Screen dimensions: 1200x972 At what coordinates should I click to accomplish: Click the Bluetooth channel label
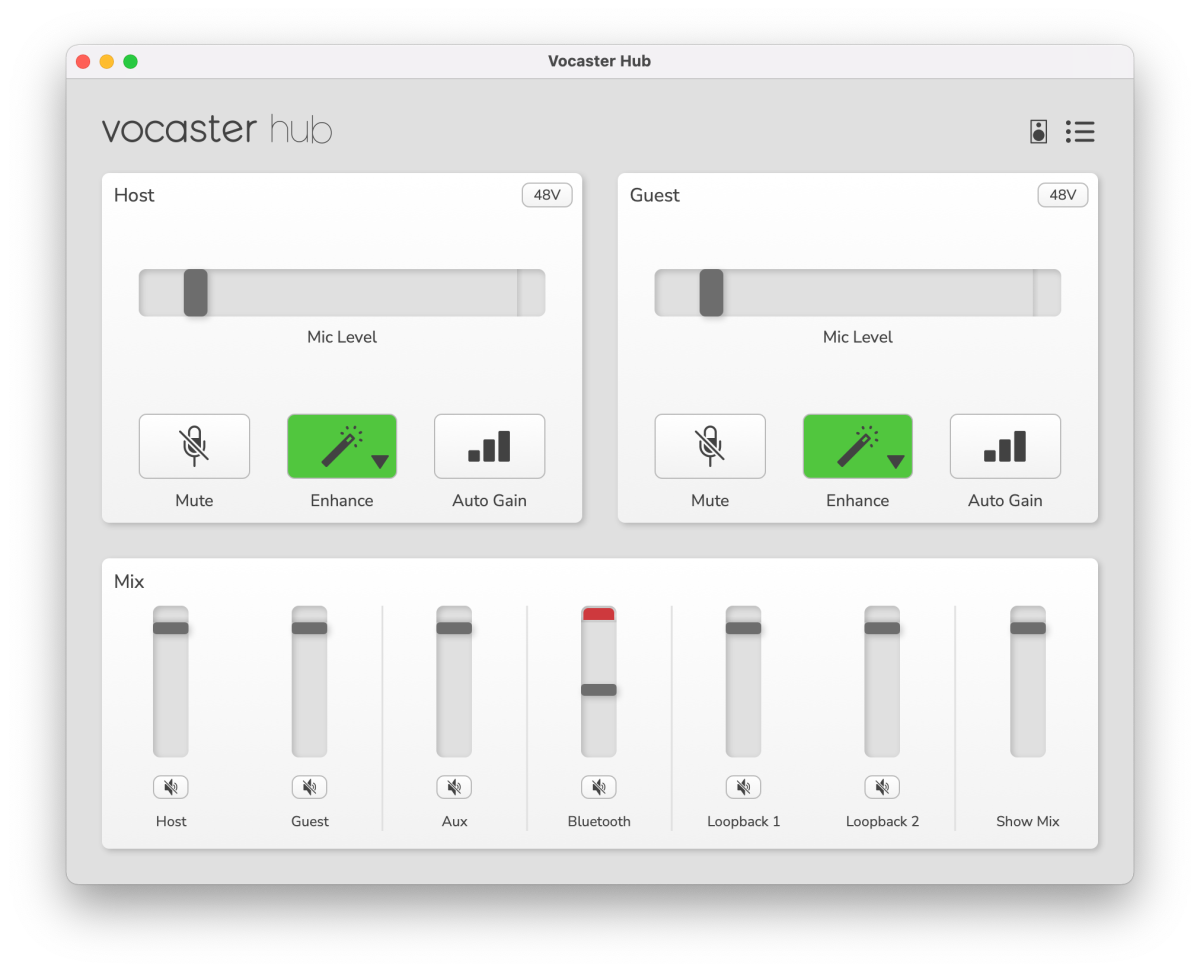tap(599, 821)
